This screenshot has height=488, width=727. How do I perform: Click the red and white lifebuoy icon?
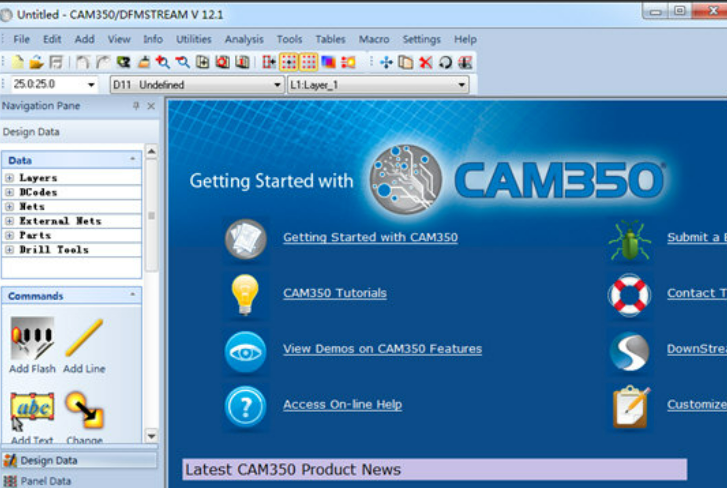coord(630,295)
